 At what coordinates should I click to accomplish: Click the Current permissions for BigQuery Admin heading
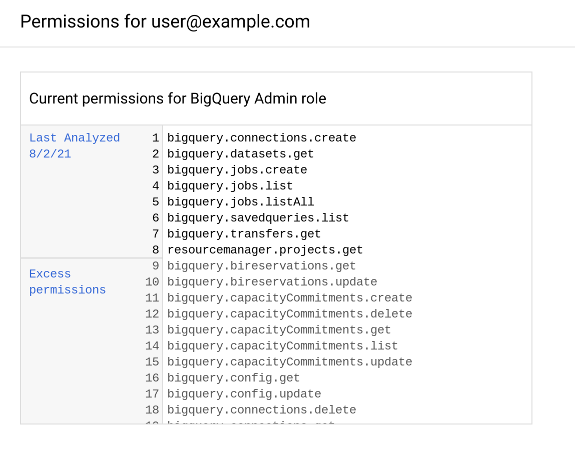click(177, 99)
